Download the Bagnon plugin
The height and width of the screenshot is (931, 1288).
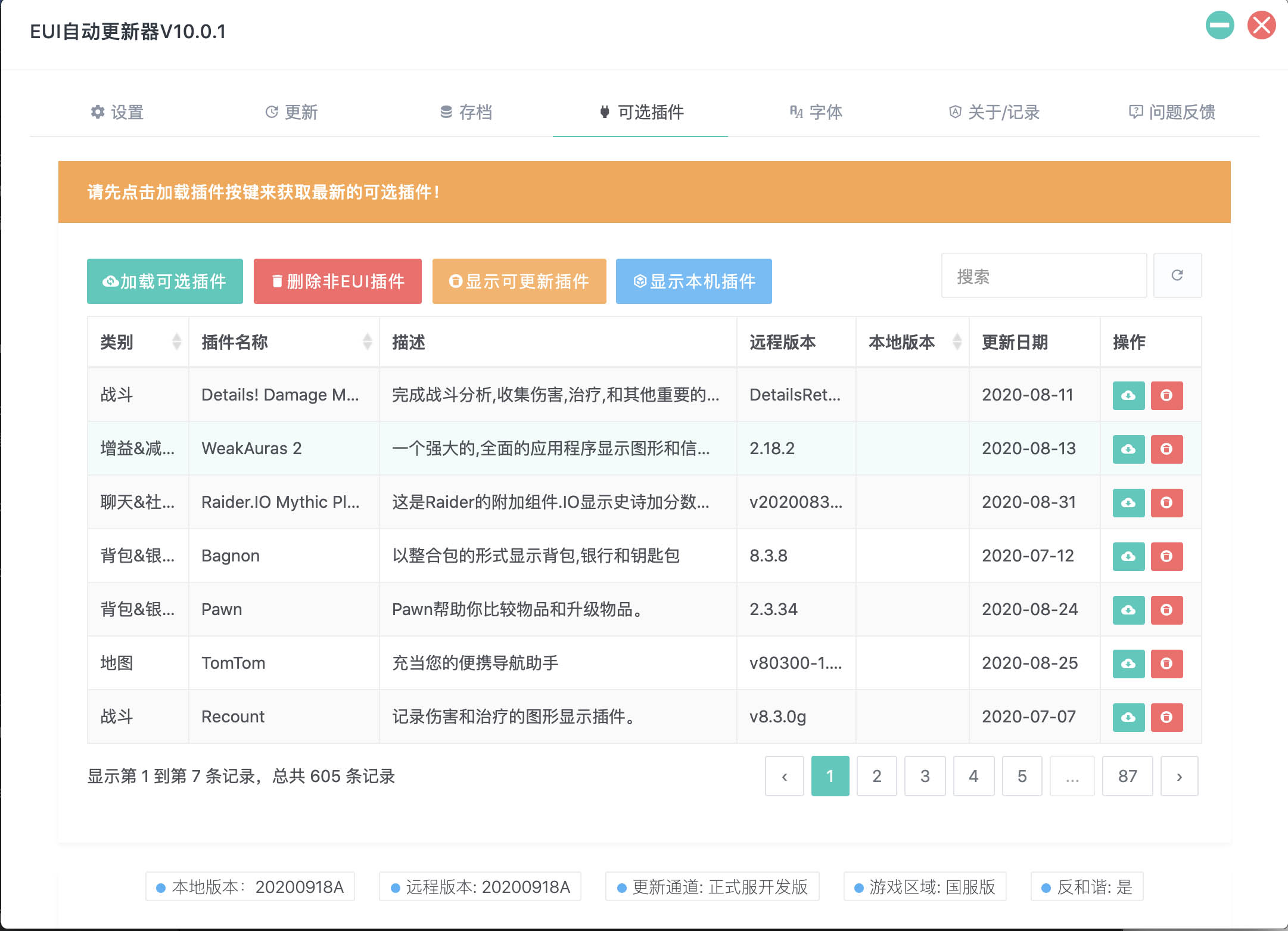tap(1128, 556)
